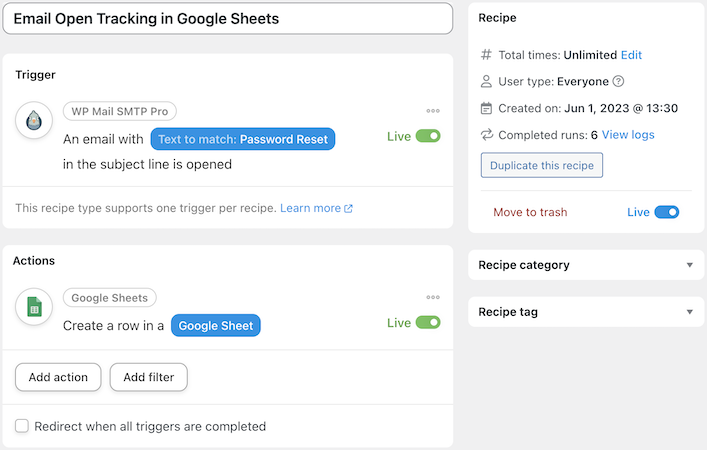The width and height of the screenshot is (707, 450).
Task: Click Duplicate this recipe button
Action: (542, 165)
